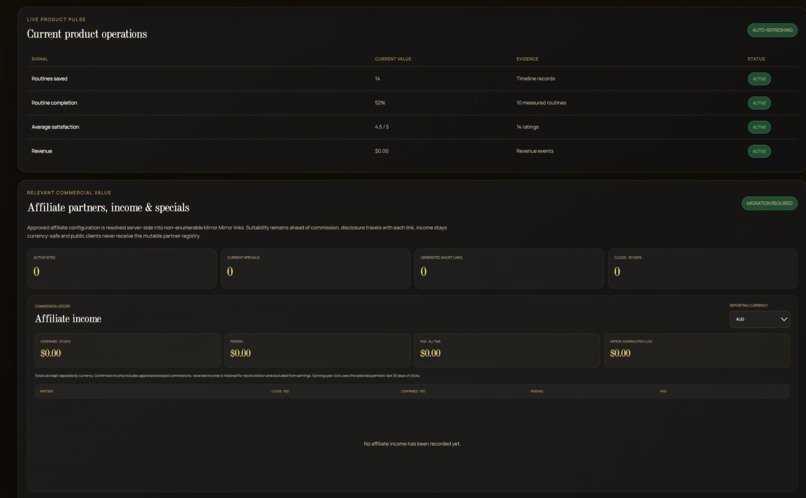Select the 'Routine completion' signal label

point(54,103)
